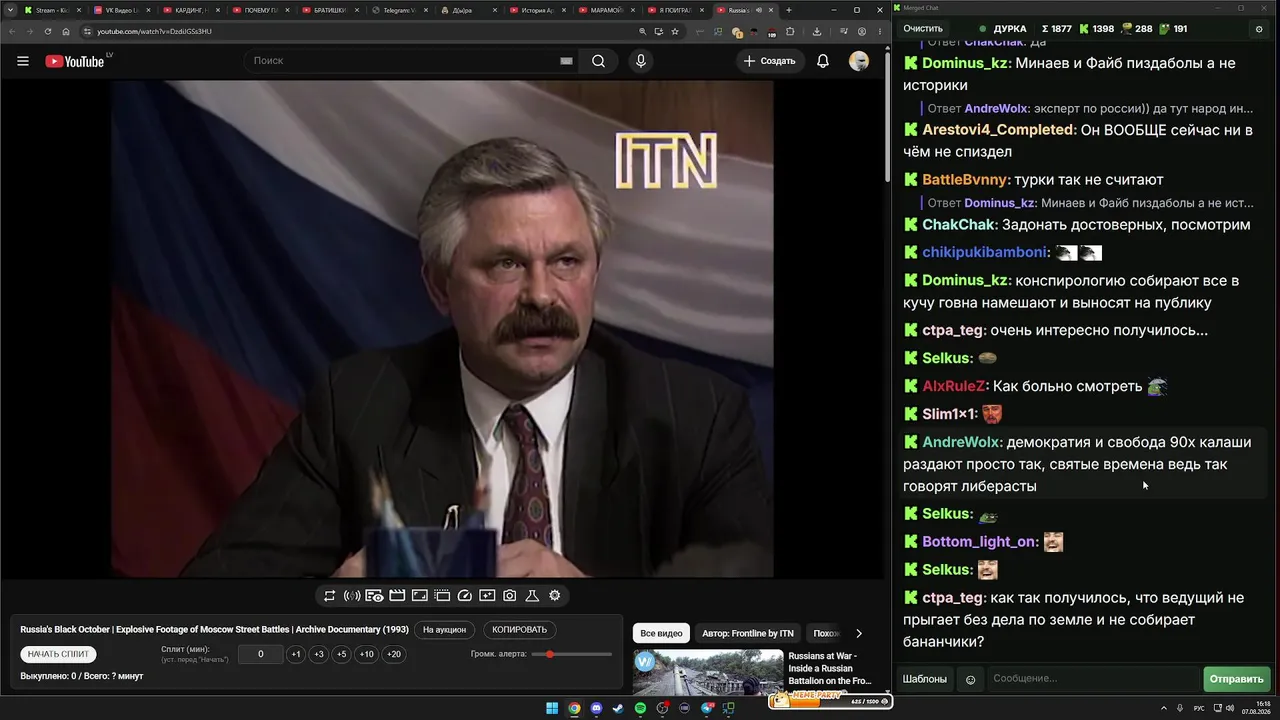This screenshot has height=720, width=1280.
Task: Click the 'На аукцион' button
Action: tap(444, 630)
